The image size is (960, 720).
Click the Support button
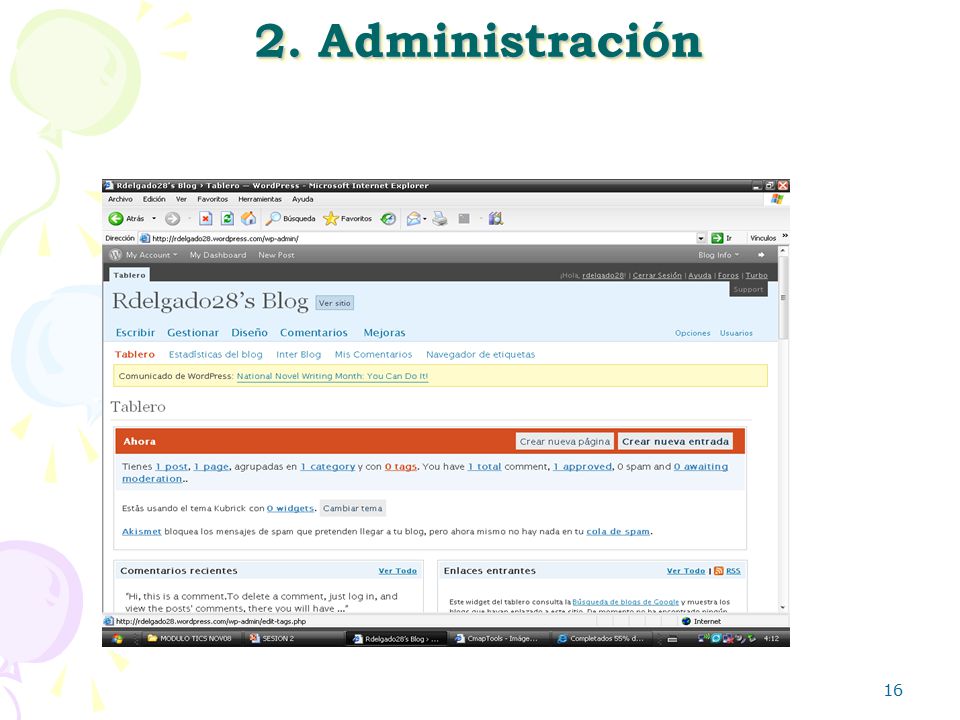point(748,290)
